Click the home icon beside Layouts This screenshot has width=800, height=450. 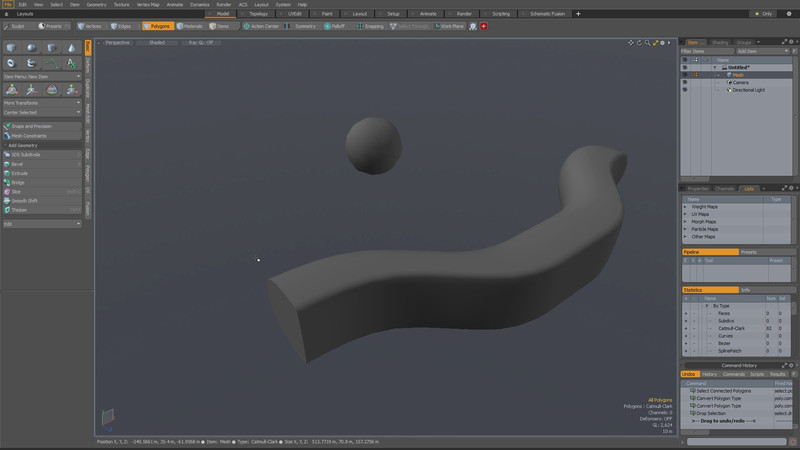point(6,14)
